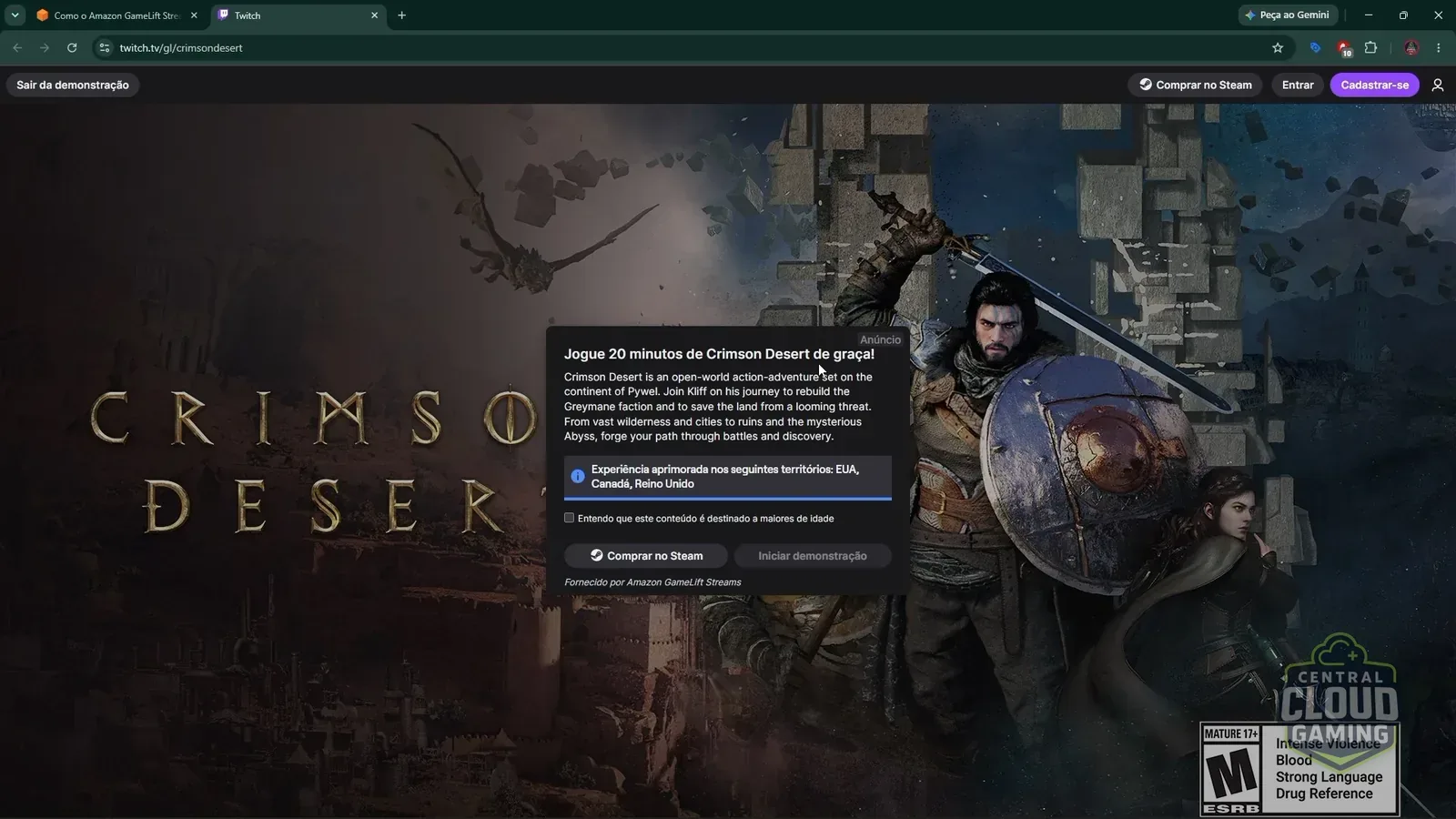Restore down the browser window
Screen dimensions: 1456x819
tap(1403, 15)
